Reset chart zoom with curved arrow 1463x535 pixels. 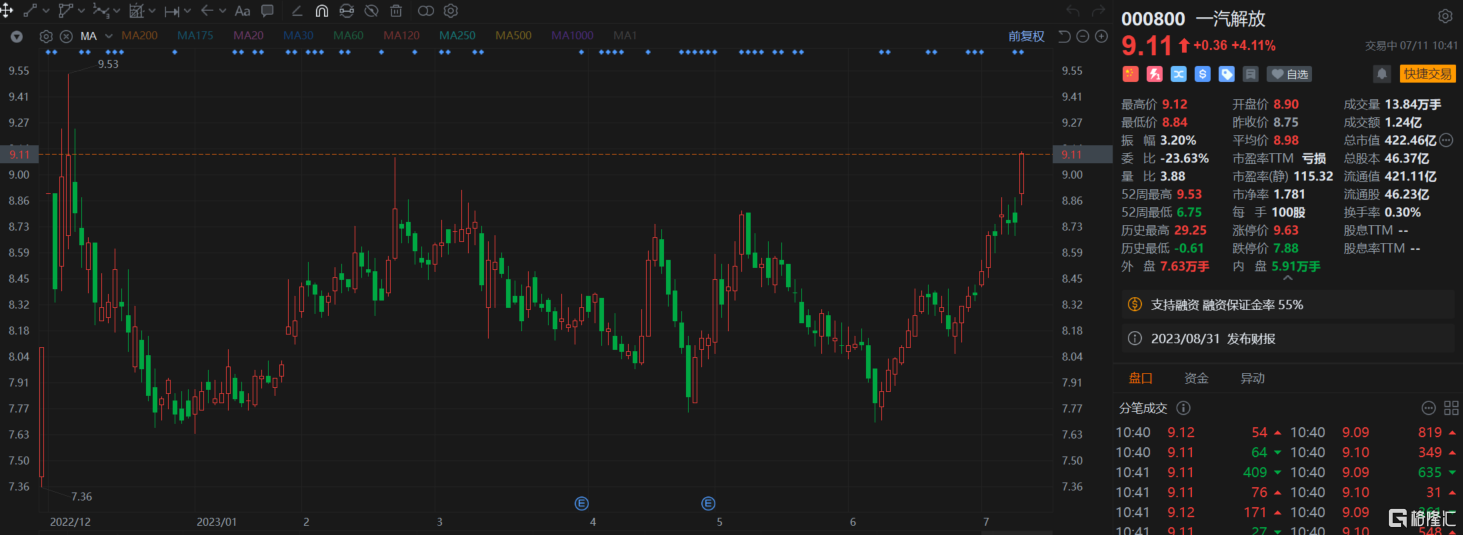[1064, 36]
